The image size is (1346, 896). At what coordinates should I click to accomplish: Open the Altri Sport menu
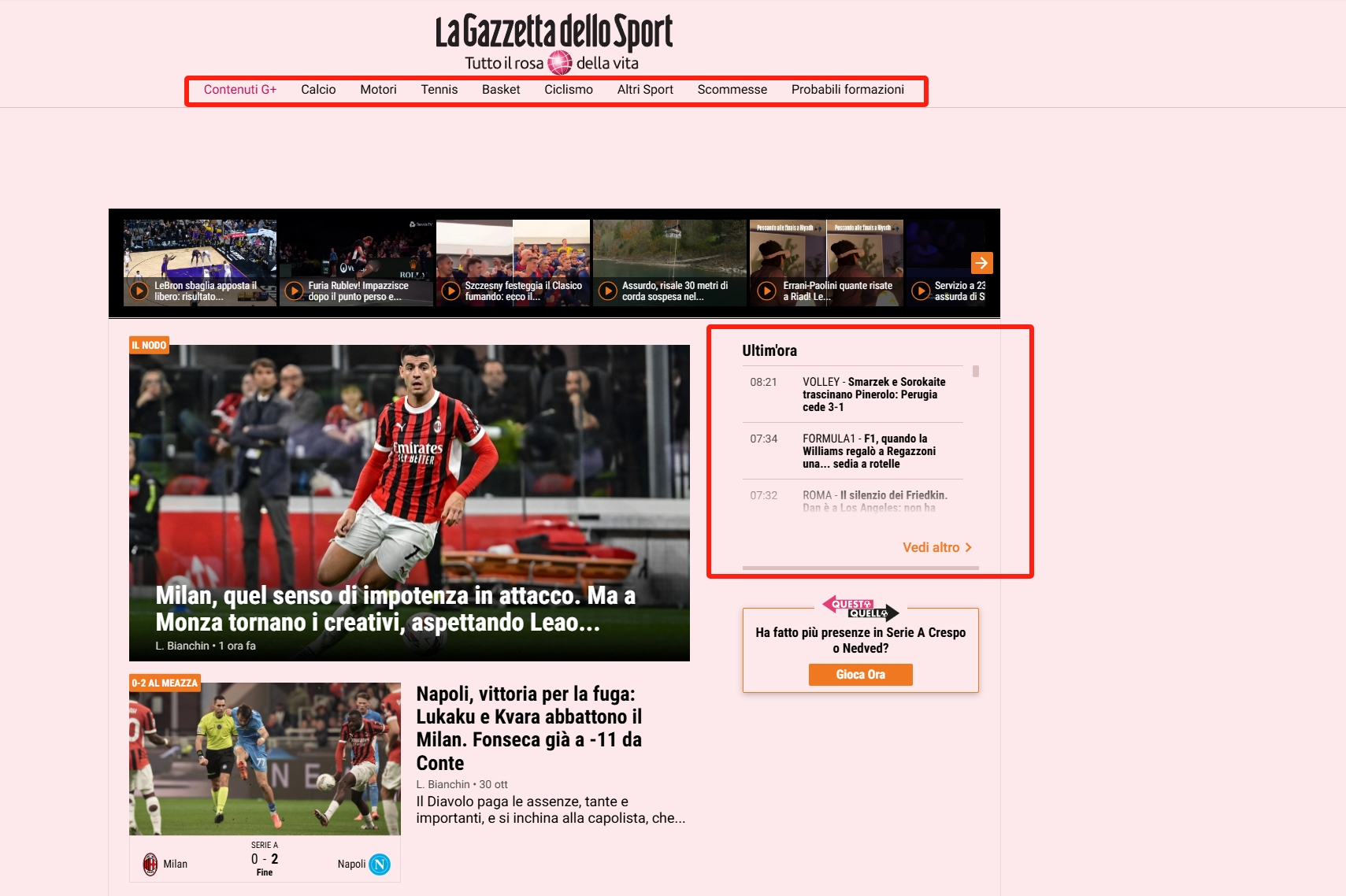click(x=645, y=90)
